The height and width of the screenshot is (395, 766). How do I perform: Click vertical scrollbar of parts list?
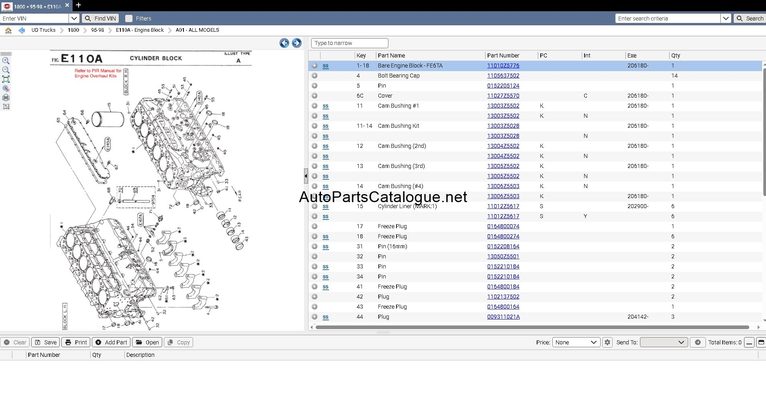(764, 132)
